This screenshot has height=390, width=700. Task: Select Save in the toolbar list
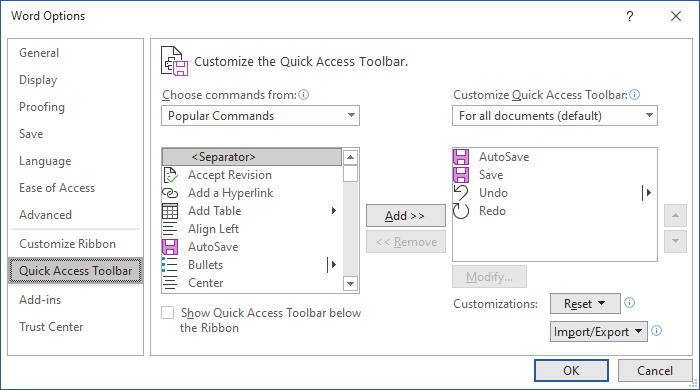tap(554, 175)
